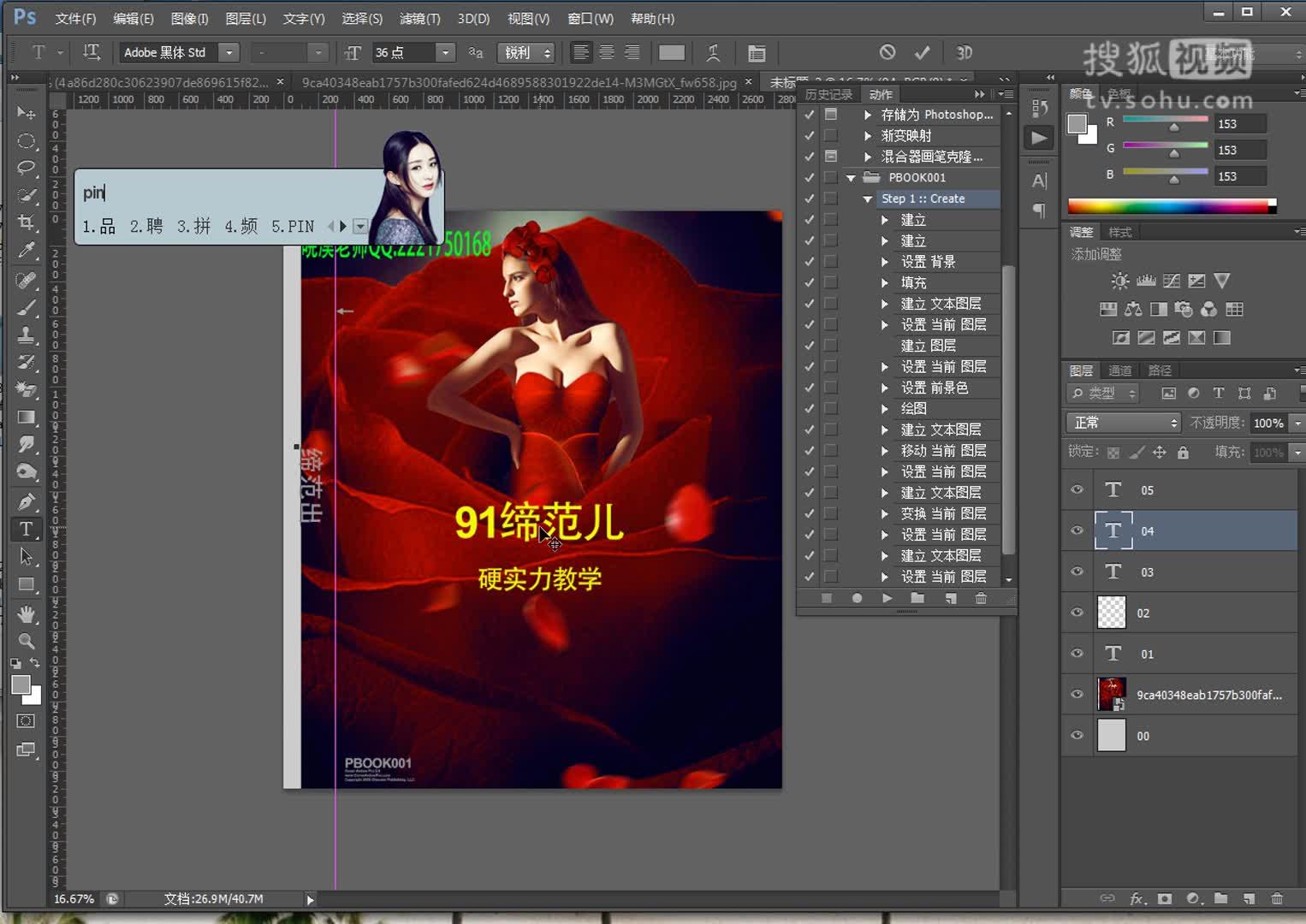Click the filter by text layers icon
The image size is (1306, 924).
pyautogui.click(x=1219, y=393)
